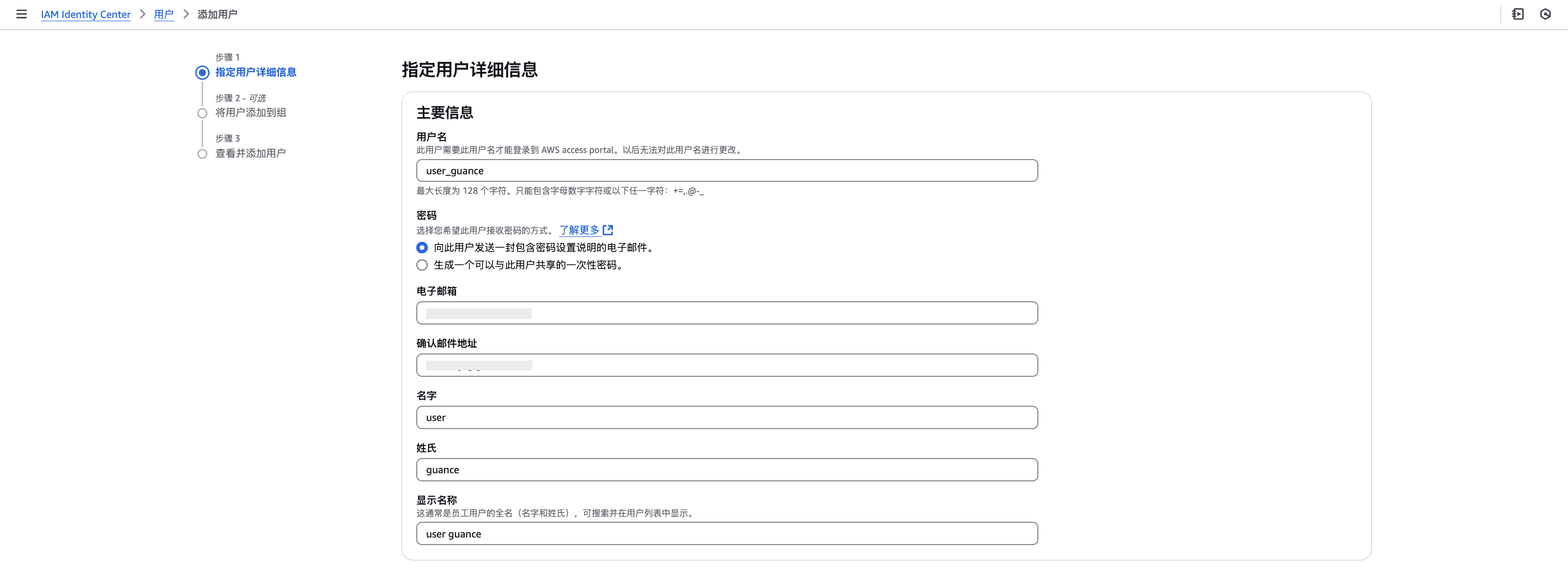Viewport: 1568px width, 574px height.
Task: Click the 显示名称 description hint text
Action: (x=556, y=514)
